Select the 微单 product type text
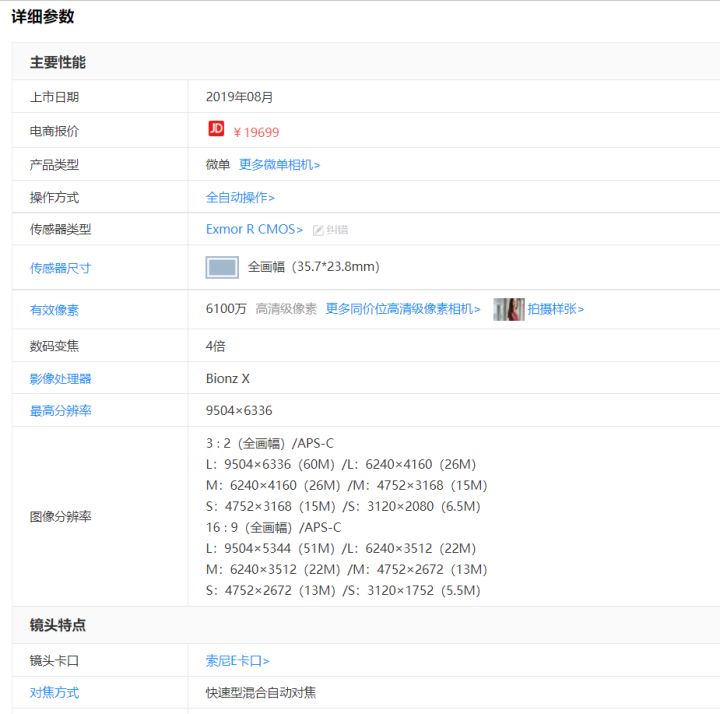This screenshot has height=714, width=720. pos(218,165)
